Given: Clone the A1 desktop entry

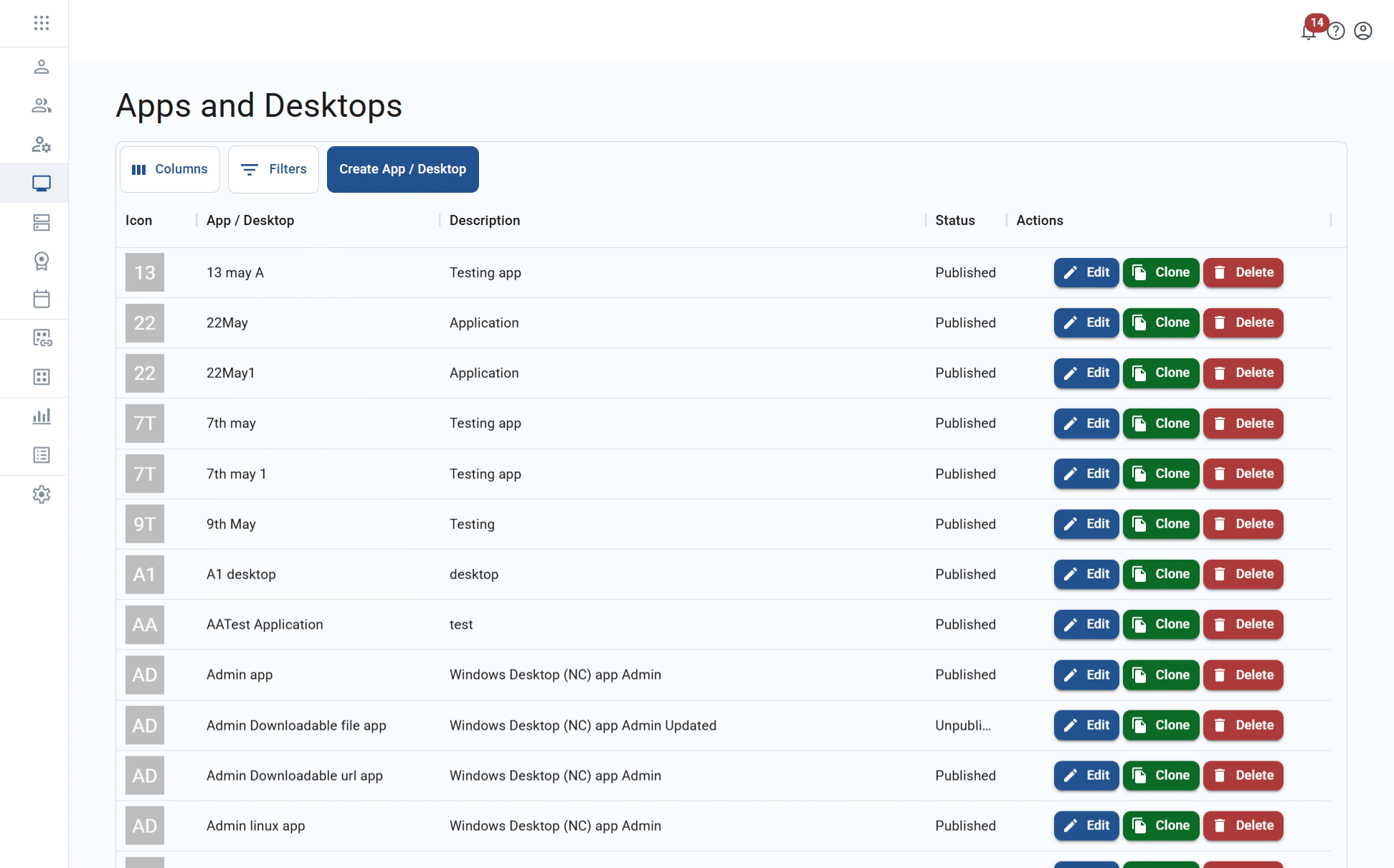Looking at the screenshot, I should (x=1160, y=574).
